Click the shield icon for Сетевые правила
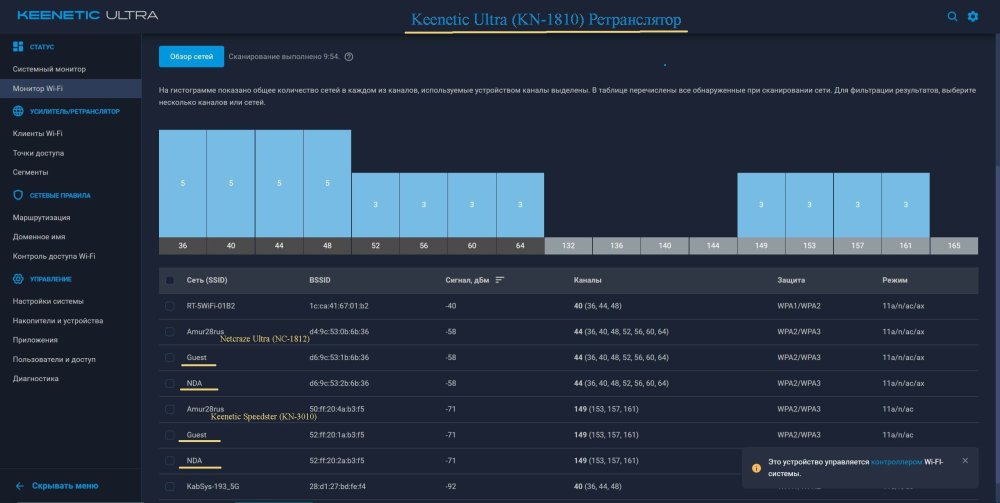Image resolution: width=1000 pixels, height=503 pixels. coord(18,196)
